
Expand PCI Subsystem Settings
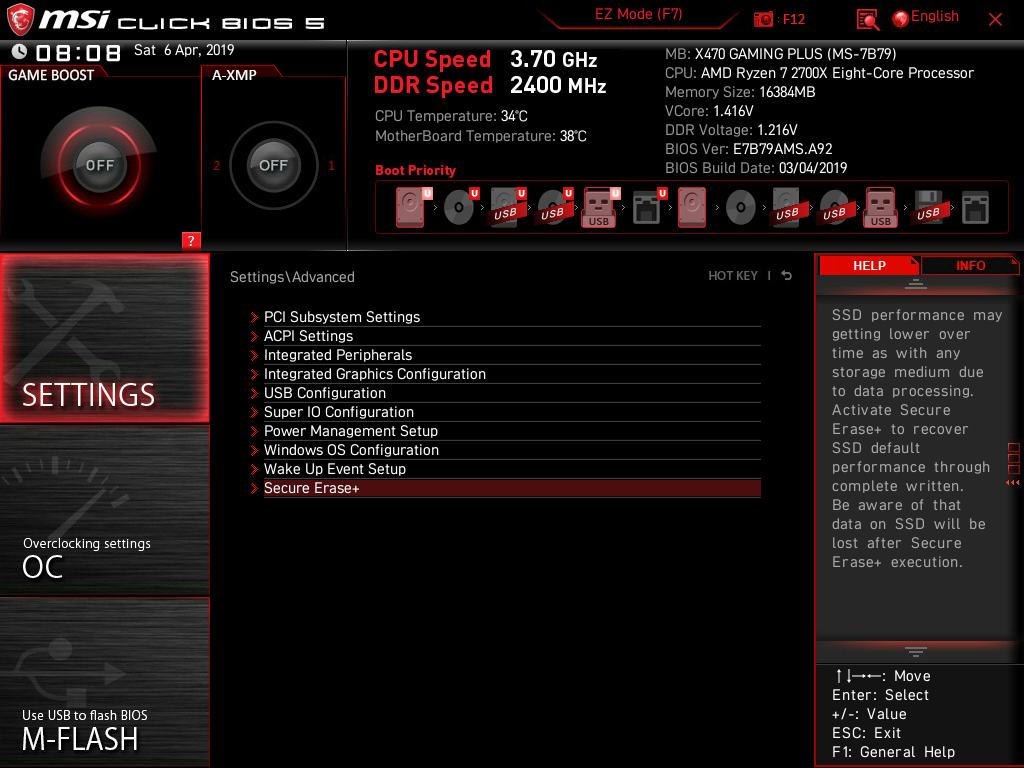click(x=341, y=317)
